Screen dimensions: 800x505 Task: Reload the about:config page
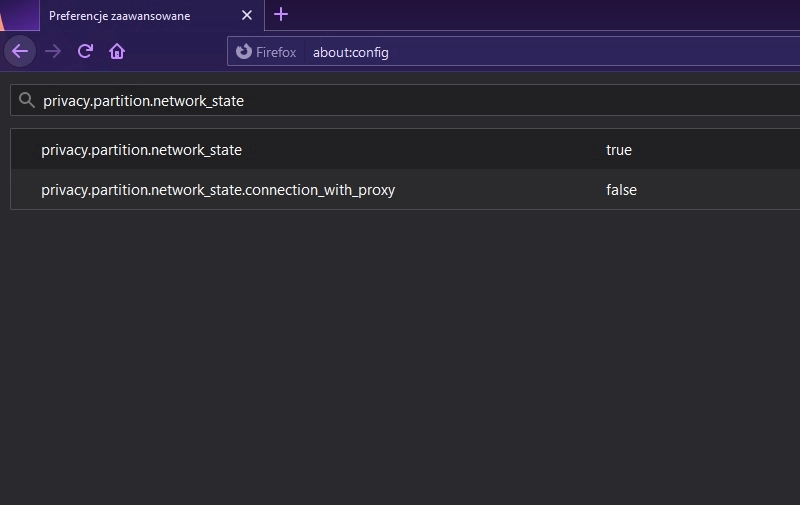pyautogui.click(x=85, y=51)
